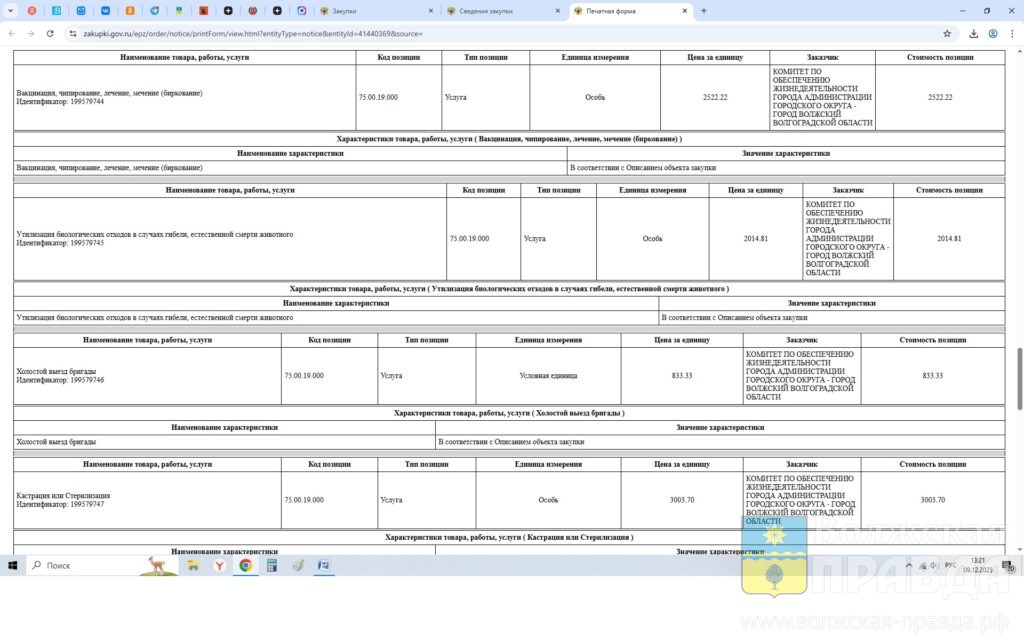Click the Google Chrome taskbar icon
Viewport: 1024px width, 640px height.
click(245, 565)
